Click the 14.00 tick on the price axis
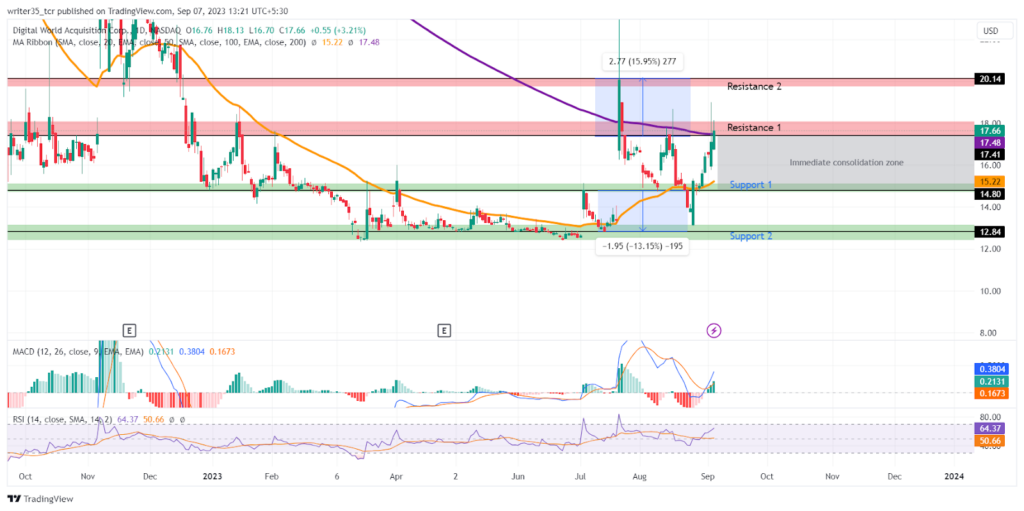1024x511 pixels. [988, 207]
